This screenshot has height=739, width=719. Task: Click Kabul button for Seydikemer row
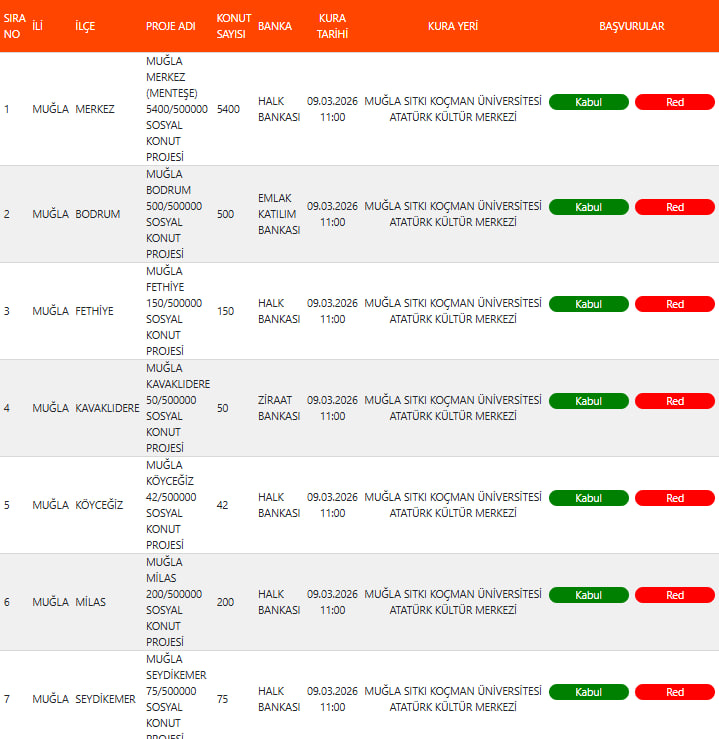click(x=588, y=692)
